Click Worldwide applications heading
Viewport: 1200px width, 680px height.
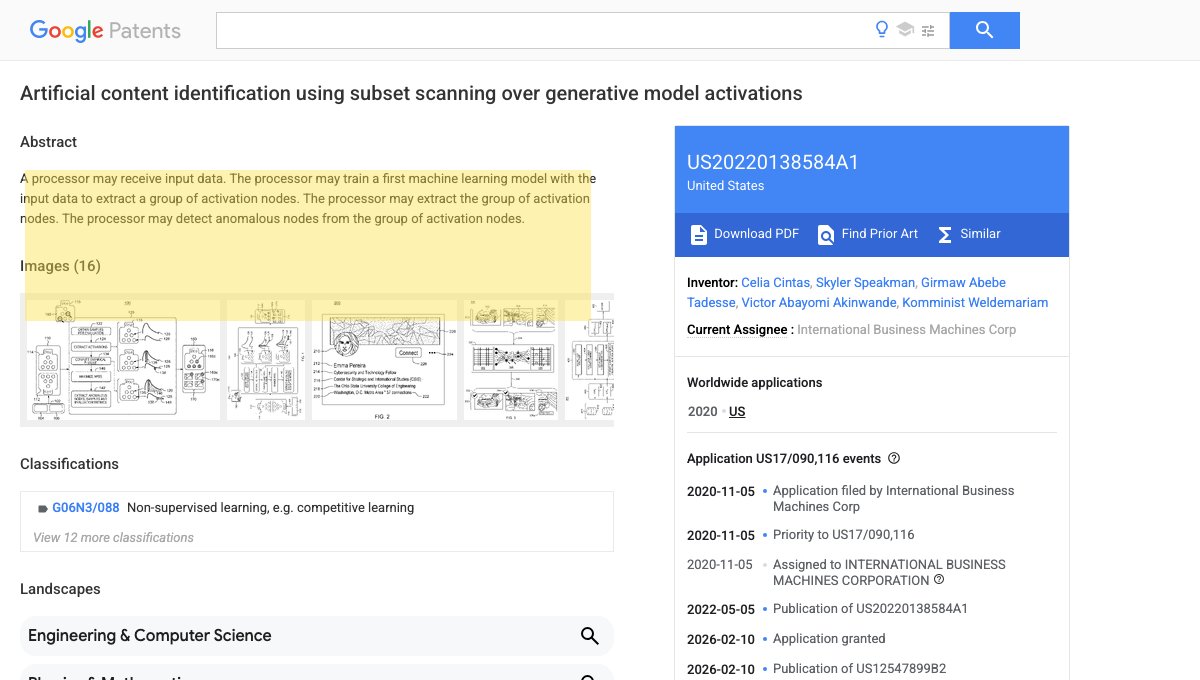tap(755, 382)
